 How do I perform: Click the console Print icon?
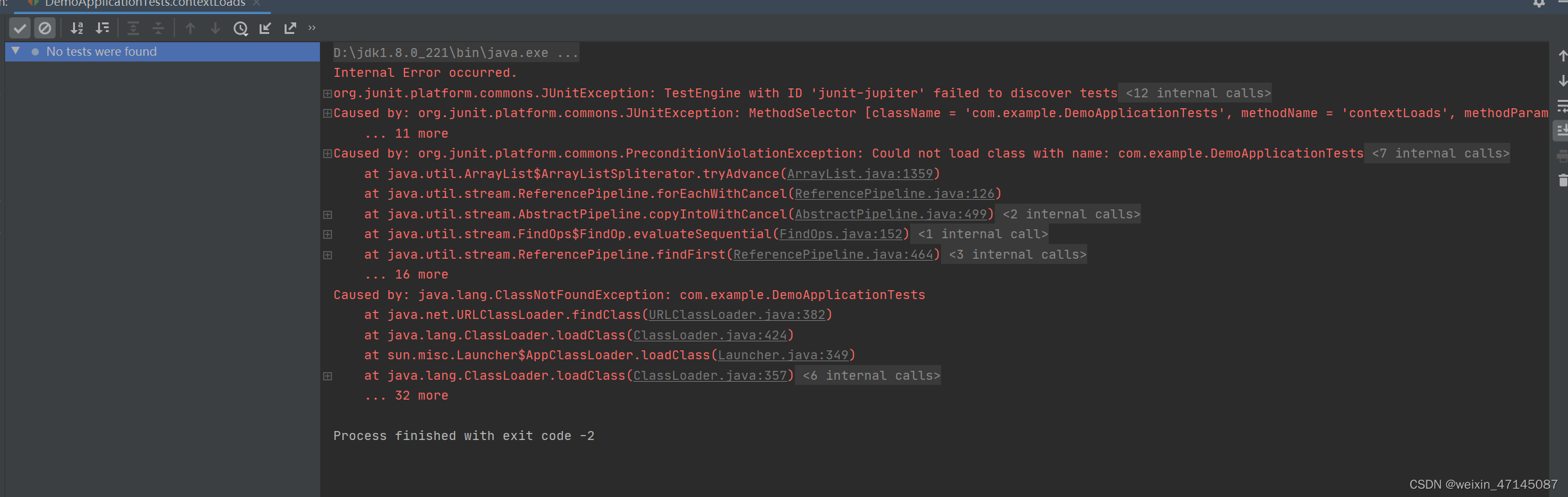click(1563, 156)
